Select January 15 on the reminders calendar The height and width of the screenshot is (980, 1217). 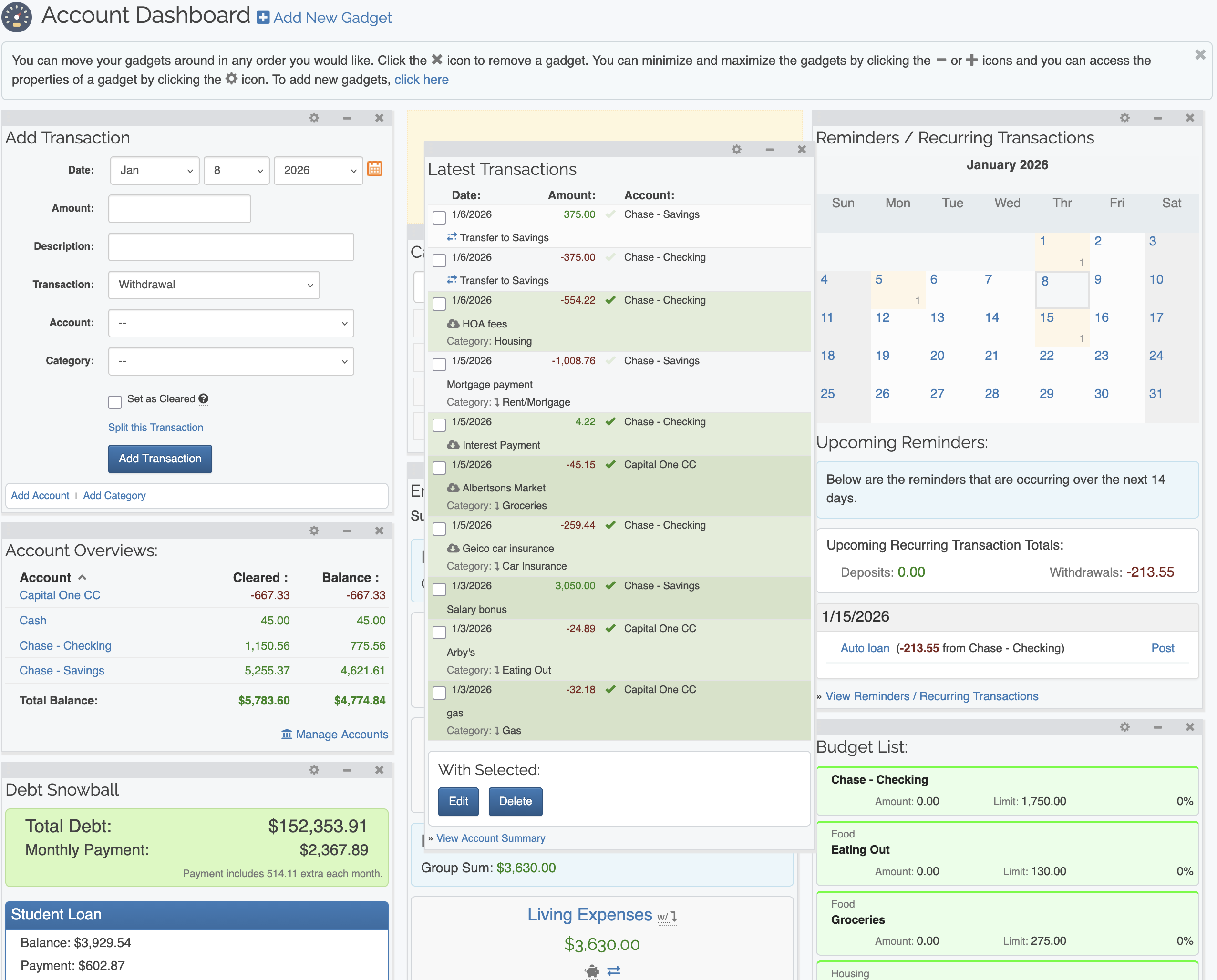point(1046,317)
